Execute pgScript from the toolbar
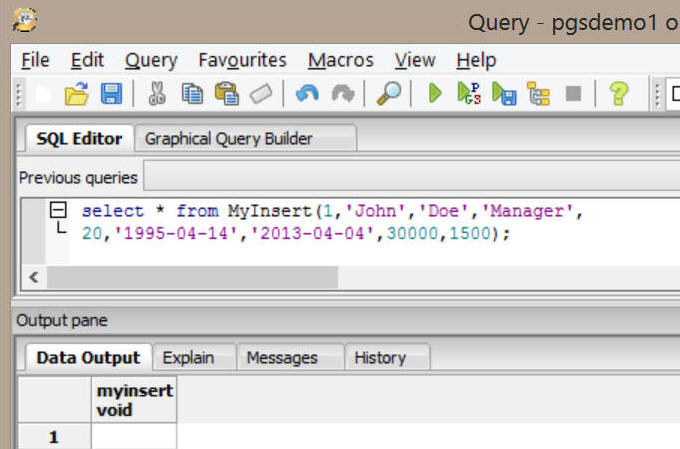Image resolution: width=680 pixels, height=449 pixels. click(468, 94)
